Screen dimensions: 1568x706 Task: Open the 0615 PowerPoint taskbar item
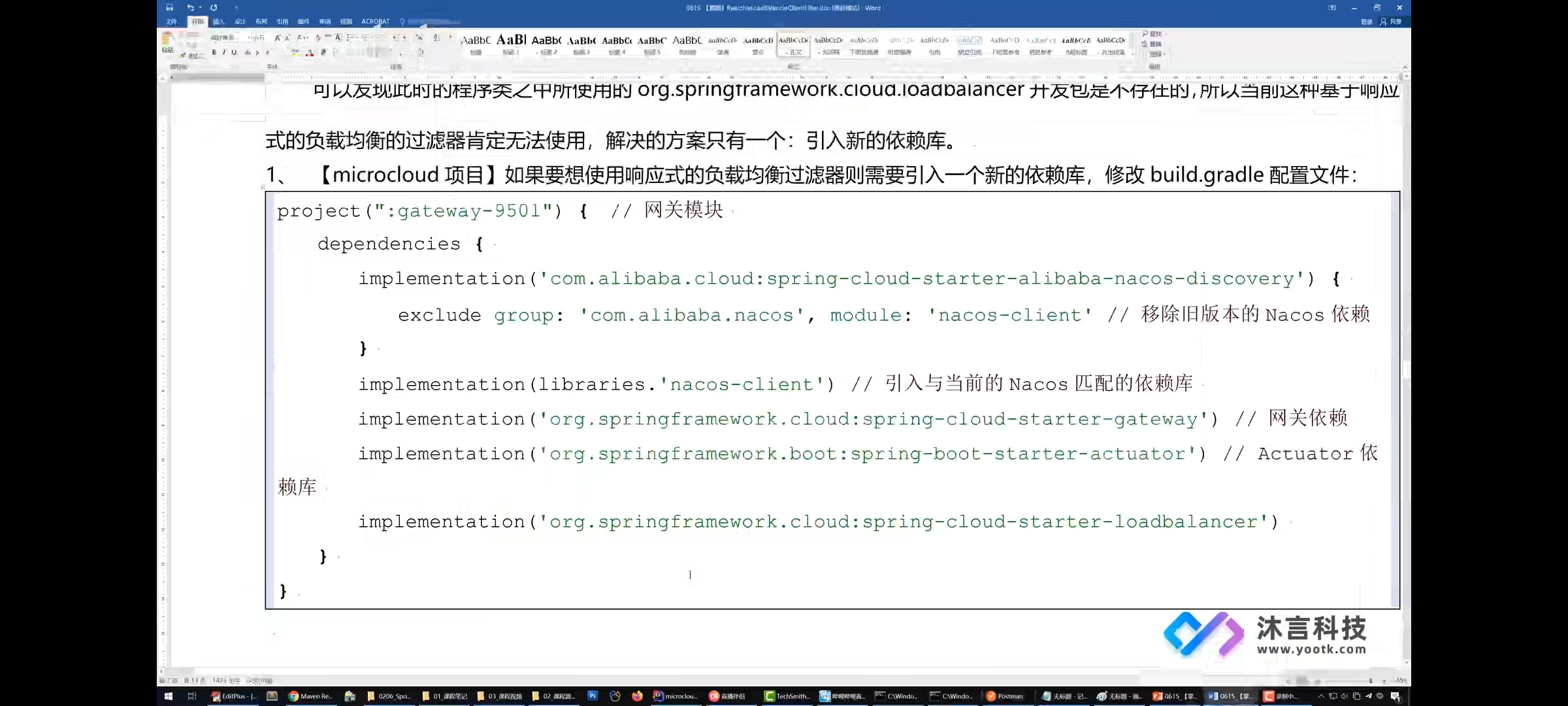[x=1174, y=696]
